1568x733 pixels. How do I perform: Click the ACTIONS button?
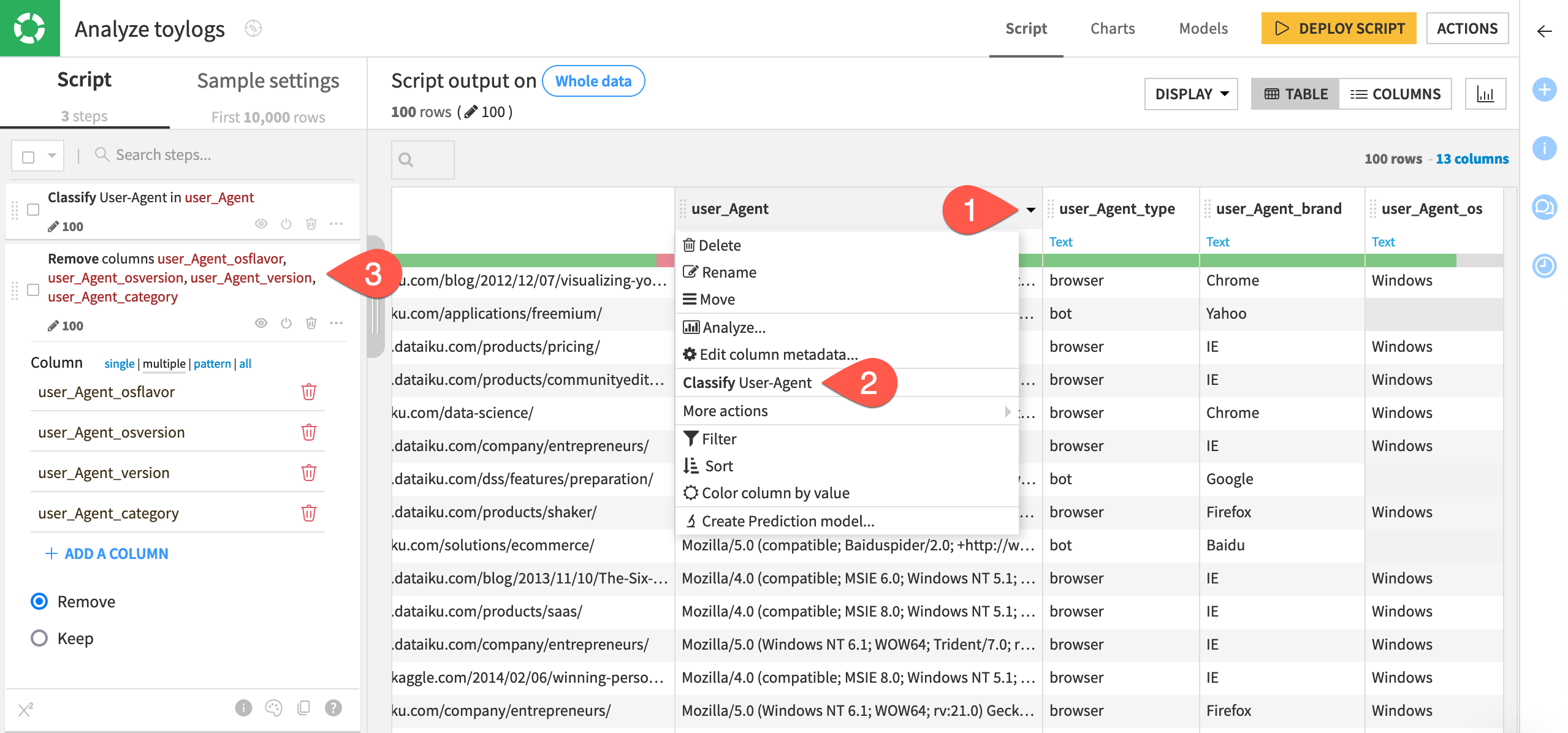tap(1467, 28)
